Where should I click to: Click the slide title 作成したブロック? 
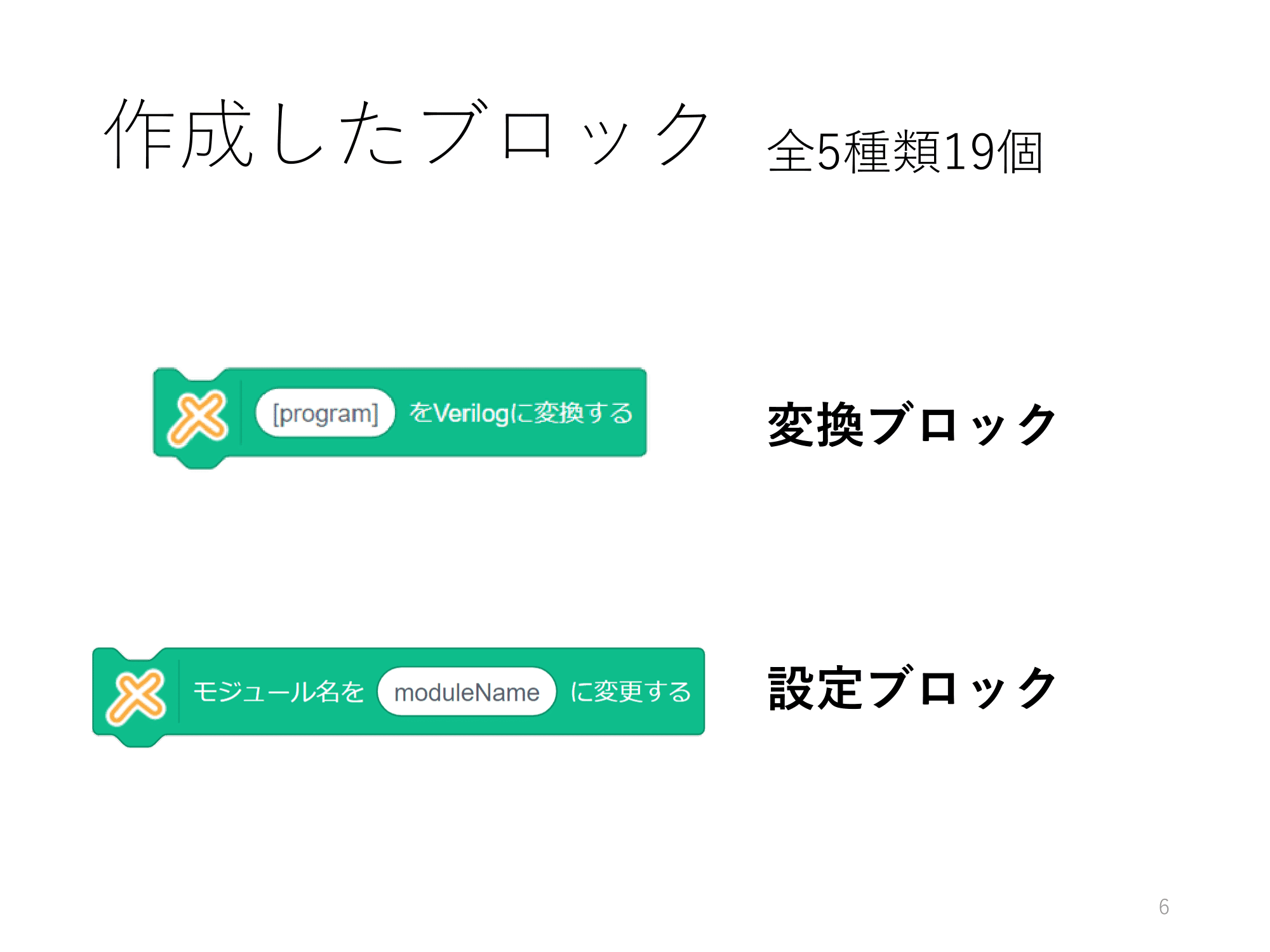[406, 134]
